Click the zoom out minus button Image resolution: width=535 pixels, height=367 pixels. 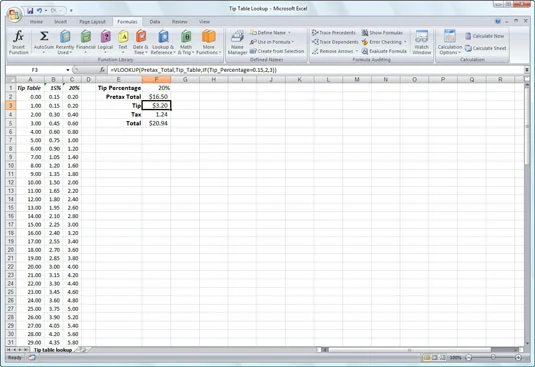469,357
